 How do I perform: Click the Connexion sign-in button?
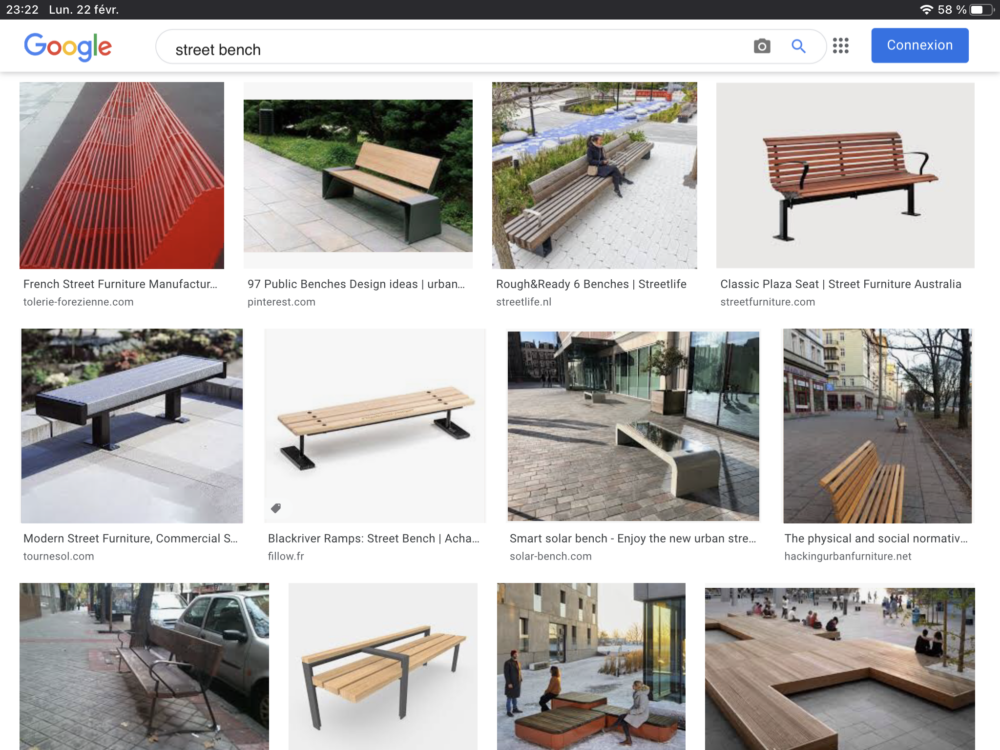click(x=919, y=46)
